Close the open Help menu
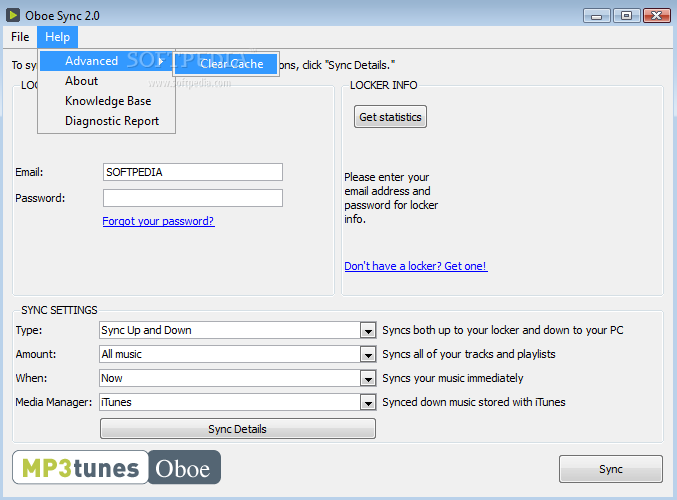 [57, 37]
